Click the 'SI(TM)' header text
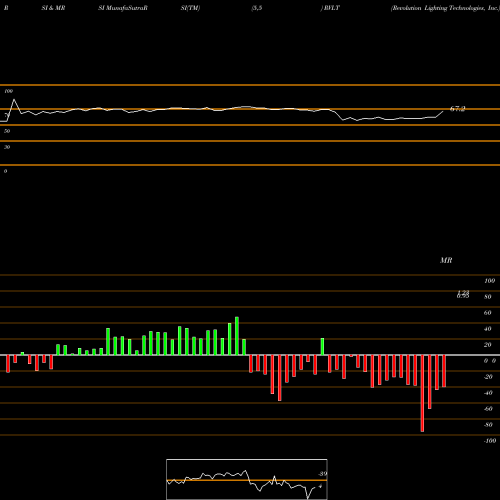Image resolution: width=500 pixels, height=500 pixels. [190, 8]
